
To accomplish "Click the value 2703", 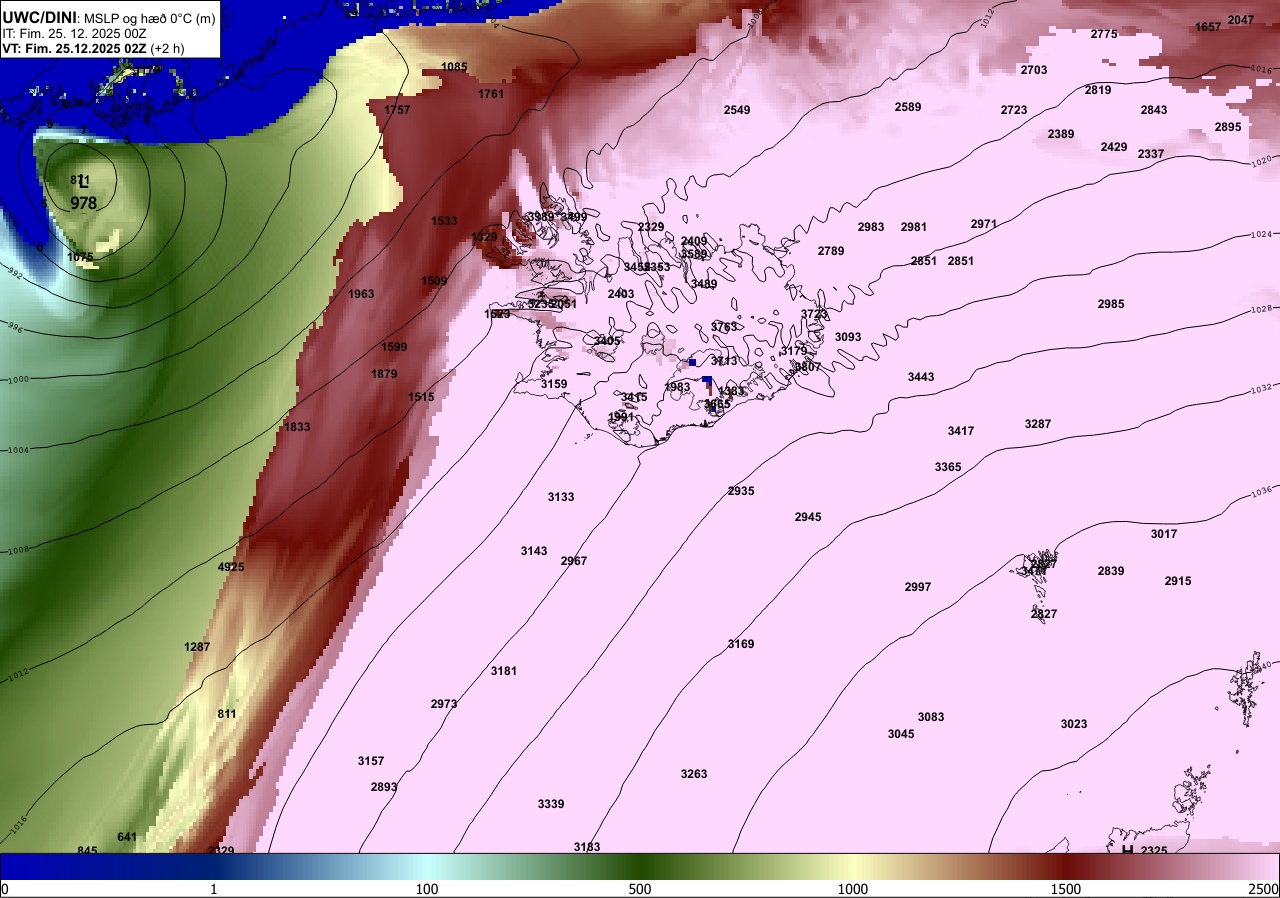I will (1034, 70).
